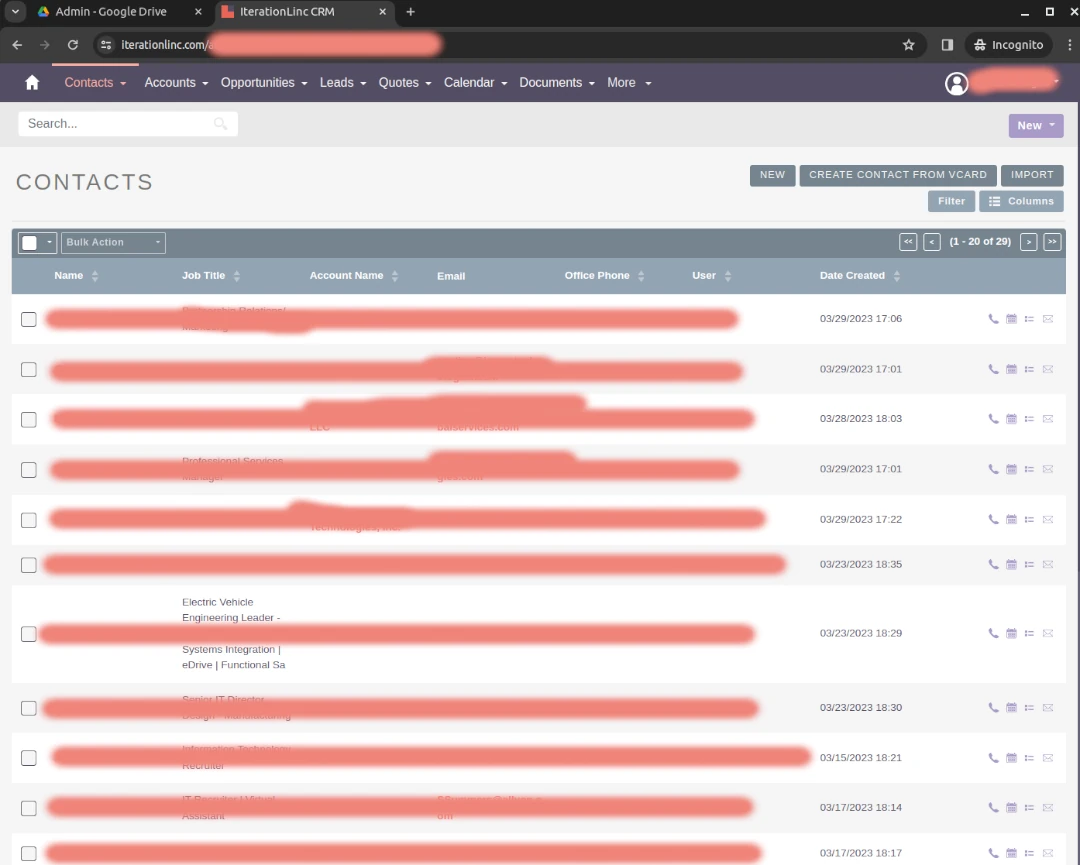Open the Calendar module menu

tap(475, 83)
